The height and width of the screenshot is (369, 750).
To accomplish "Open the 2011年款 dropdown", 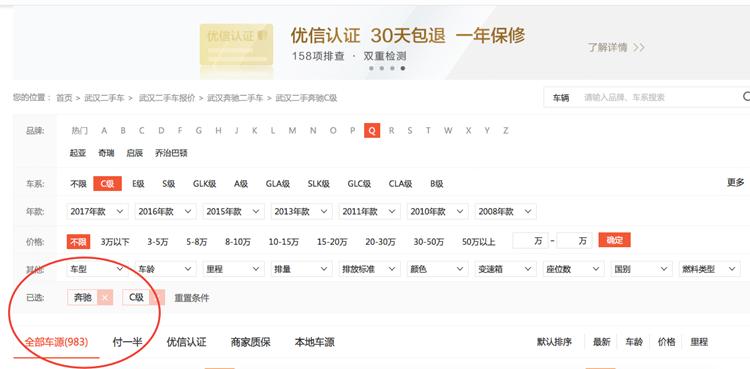I will click(369, 211).
